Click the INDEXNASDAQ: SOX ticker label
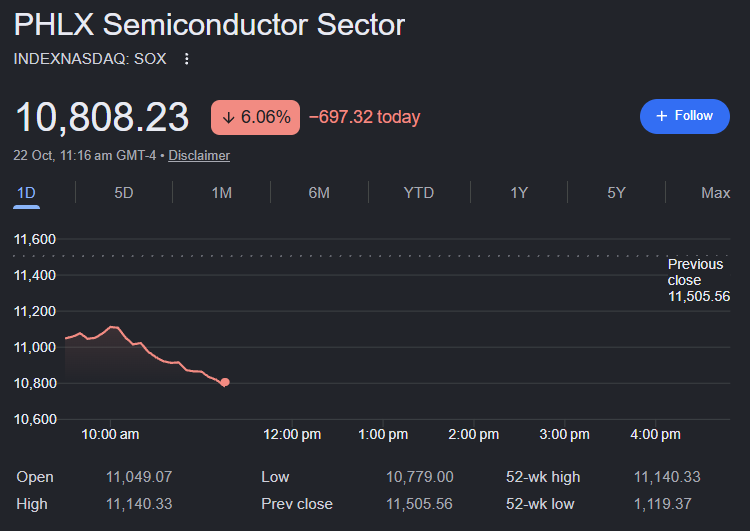750x531 pixels. [90, 59]
